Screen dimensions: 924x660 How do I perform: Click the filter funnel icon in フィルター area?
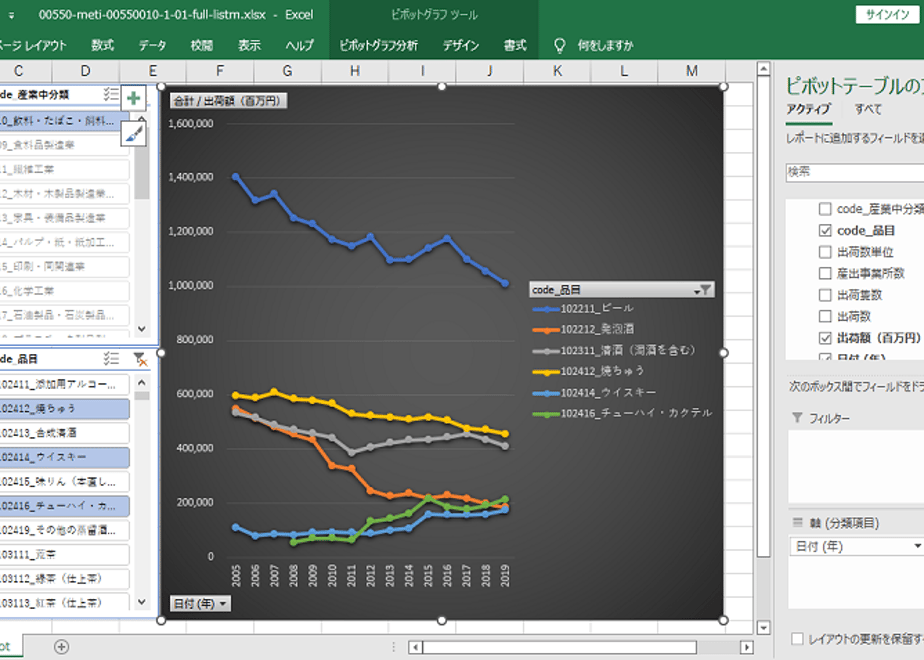[797, 418]
